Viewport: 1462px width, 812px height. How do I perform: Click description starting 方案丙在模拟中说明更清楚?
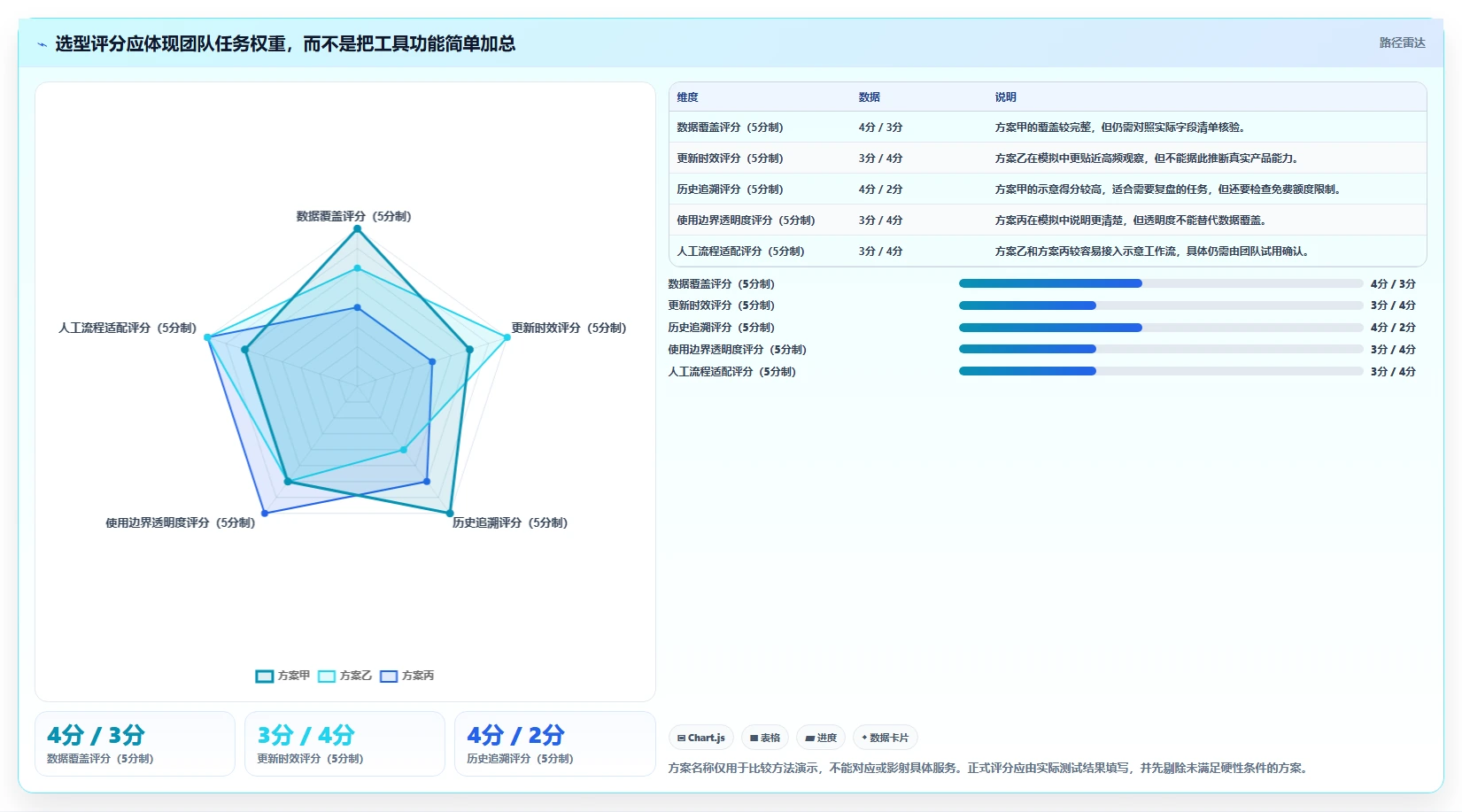click(x=1132, y=220)
